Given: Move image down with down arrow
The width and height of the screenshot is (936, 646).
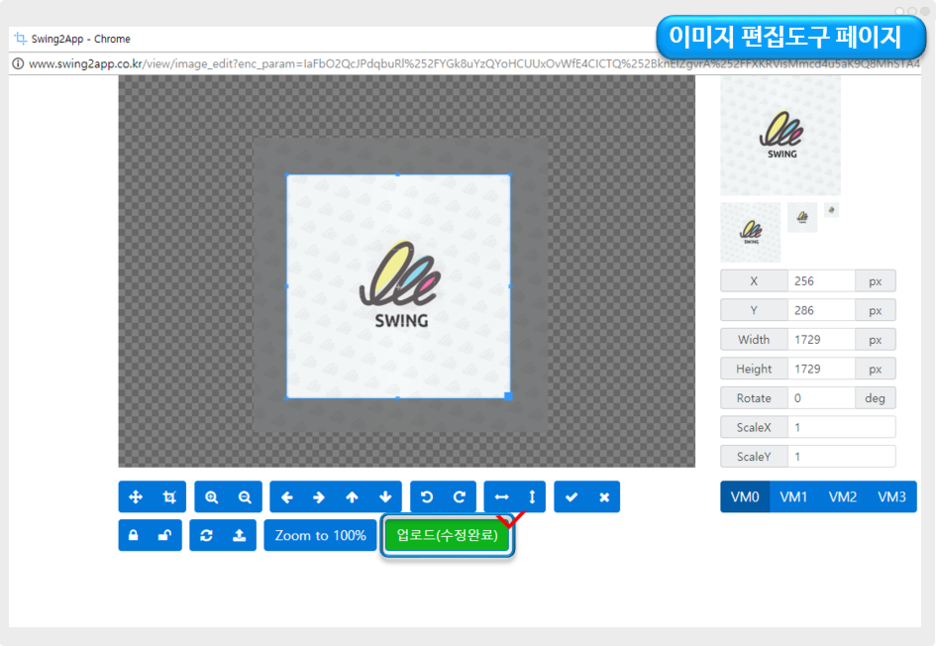Looking at the screenshot, I should click(386, 497).
